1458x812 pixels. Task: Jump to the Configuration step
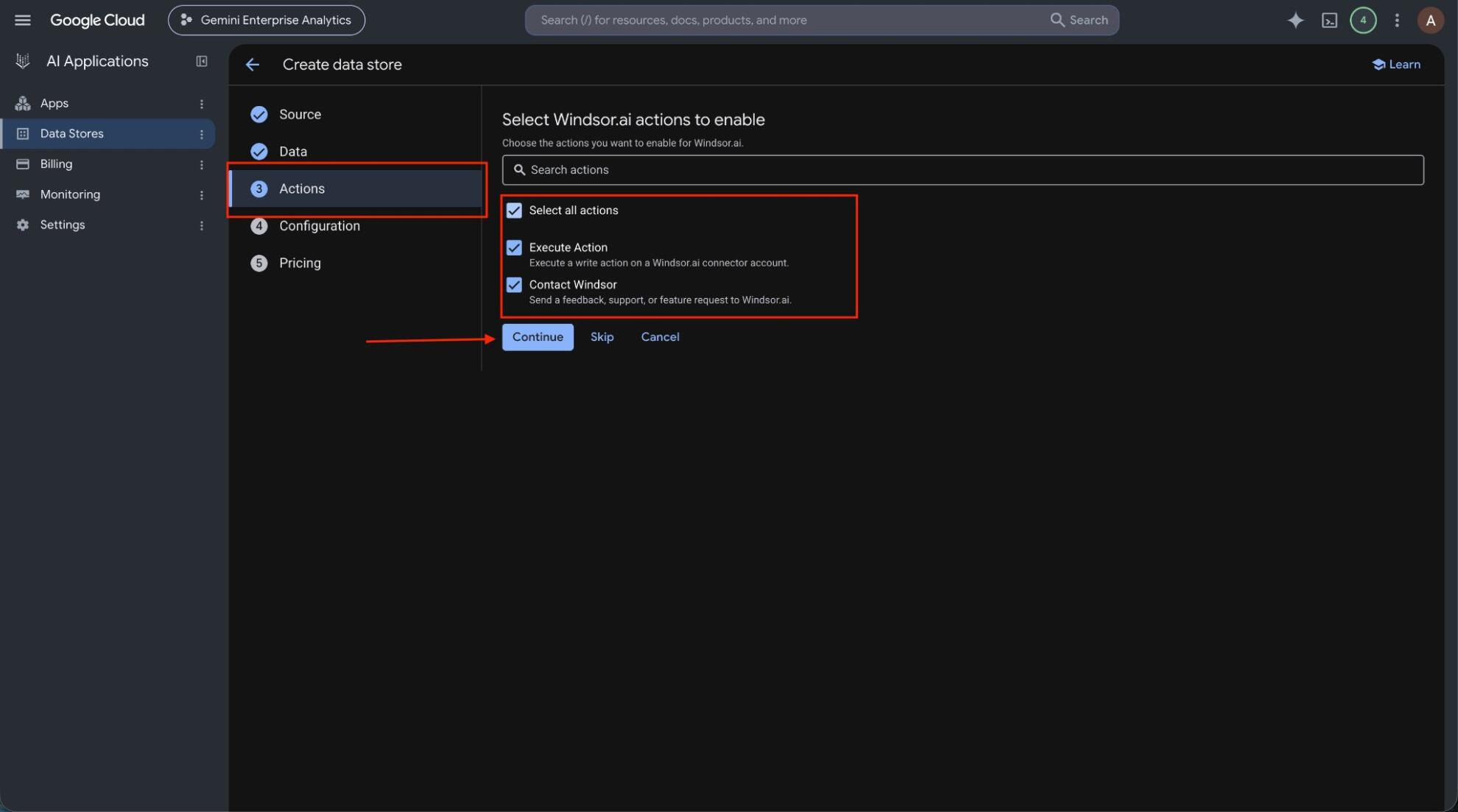coord(319,226)
